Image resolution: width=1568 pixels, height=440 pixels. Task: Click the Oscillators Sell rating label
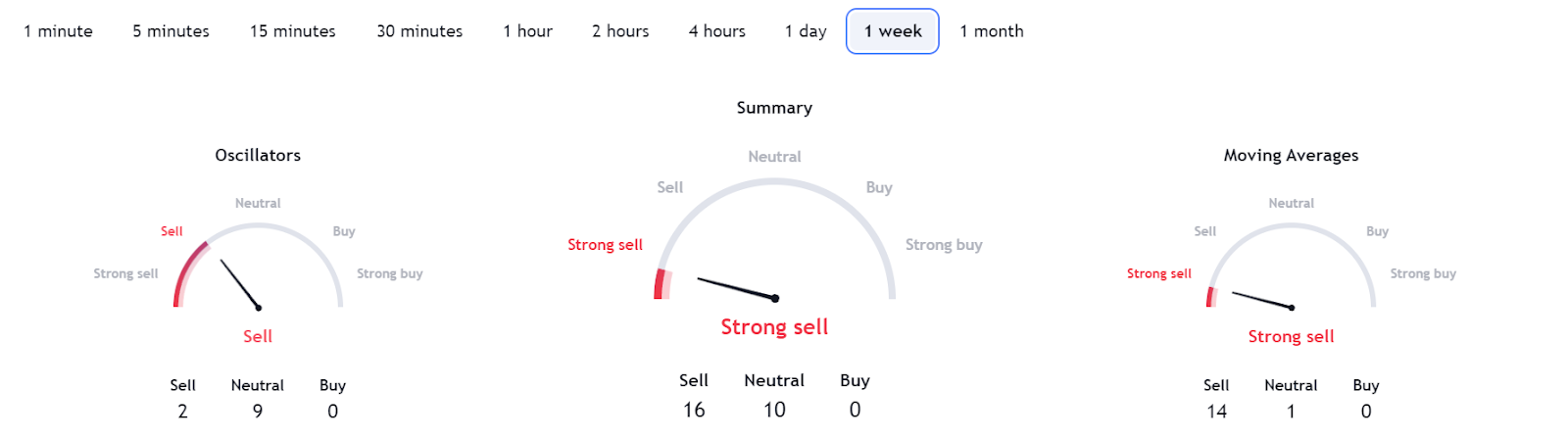click(258, 336)
